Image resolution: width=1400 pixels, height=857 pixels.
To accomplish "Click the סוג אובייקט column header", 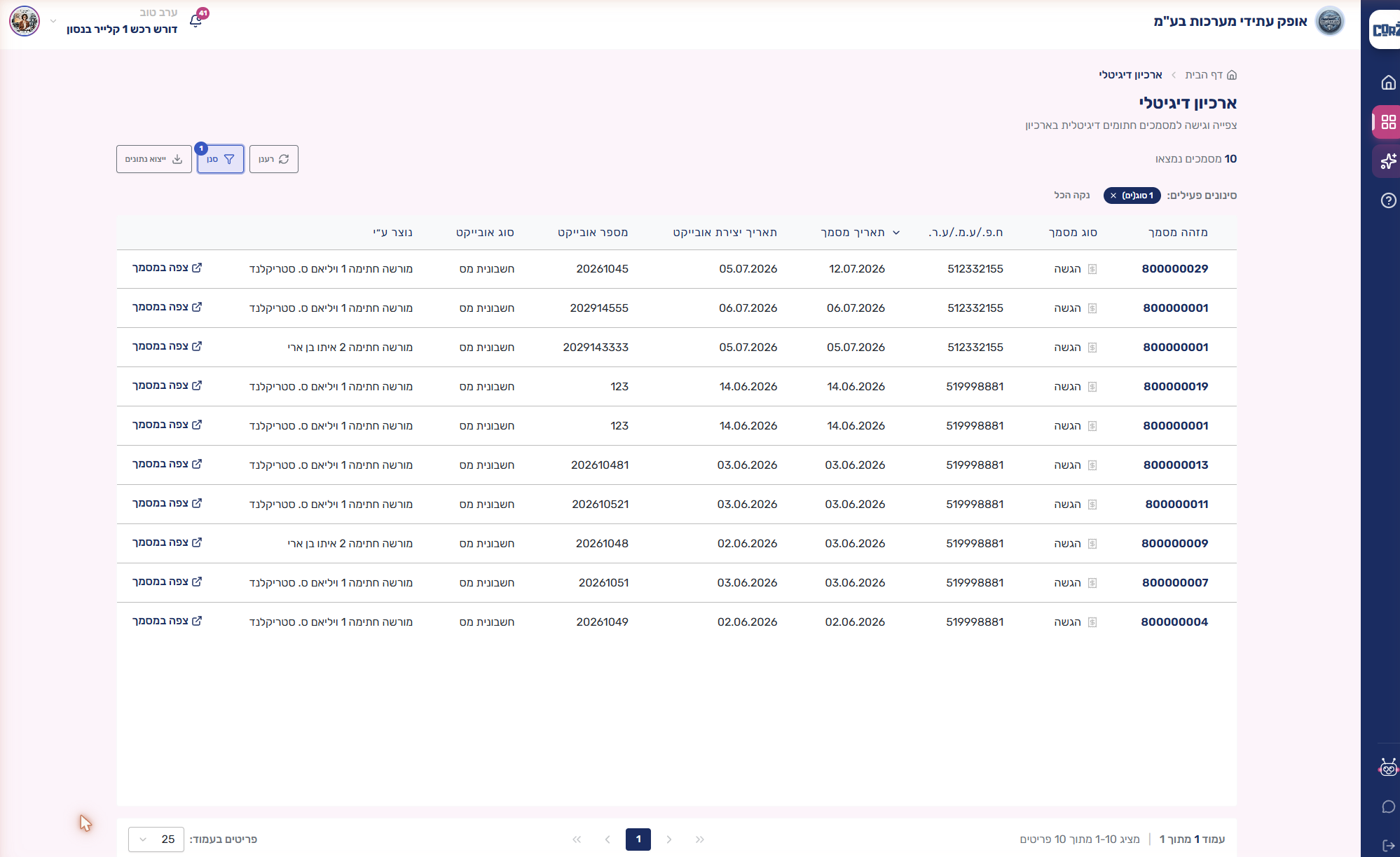I will (x=485, y=233).
